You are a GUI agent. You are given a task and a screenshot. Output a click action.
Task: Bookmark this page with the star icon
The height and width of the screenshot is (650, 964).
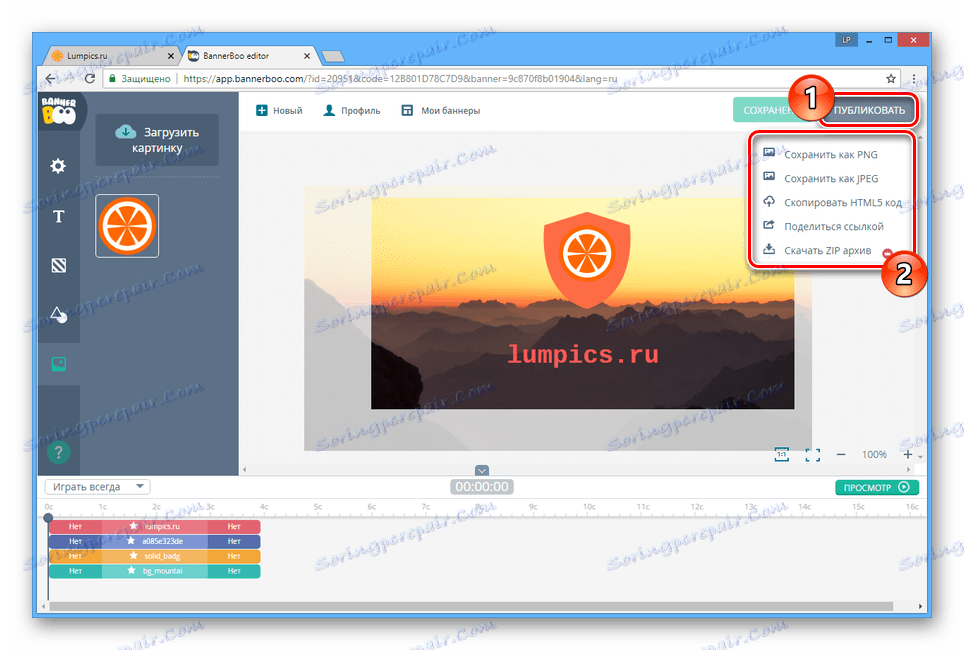[x=891, y=79]
